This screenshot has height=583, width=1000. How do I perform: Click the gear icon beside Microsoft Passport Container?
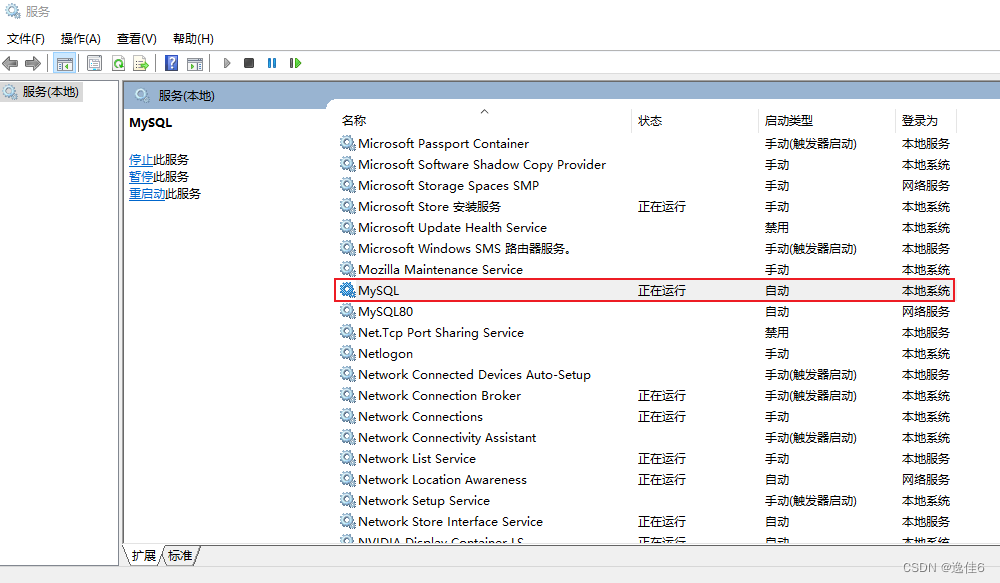(348, 144)
